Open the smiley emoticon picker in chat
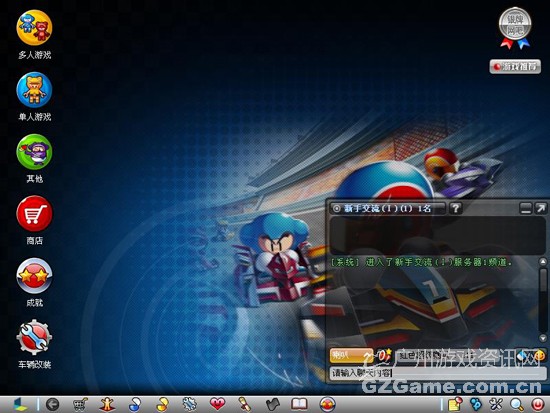 540,355
